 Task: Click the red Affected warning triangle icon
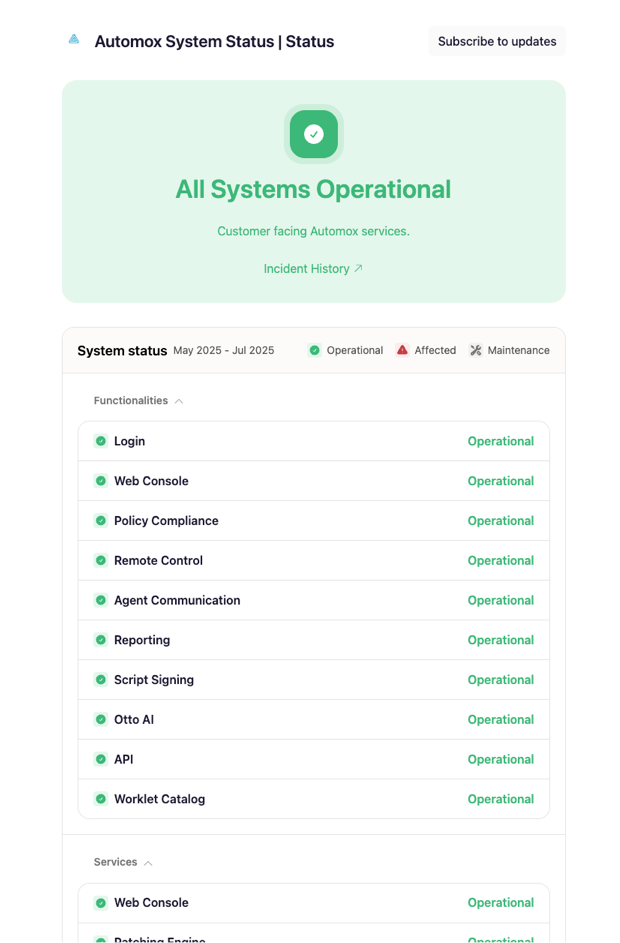[x=402, y=350]
